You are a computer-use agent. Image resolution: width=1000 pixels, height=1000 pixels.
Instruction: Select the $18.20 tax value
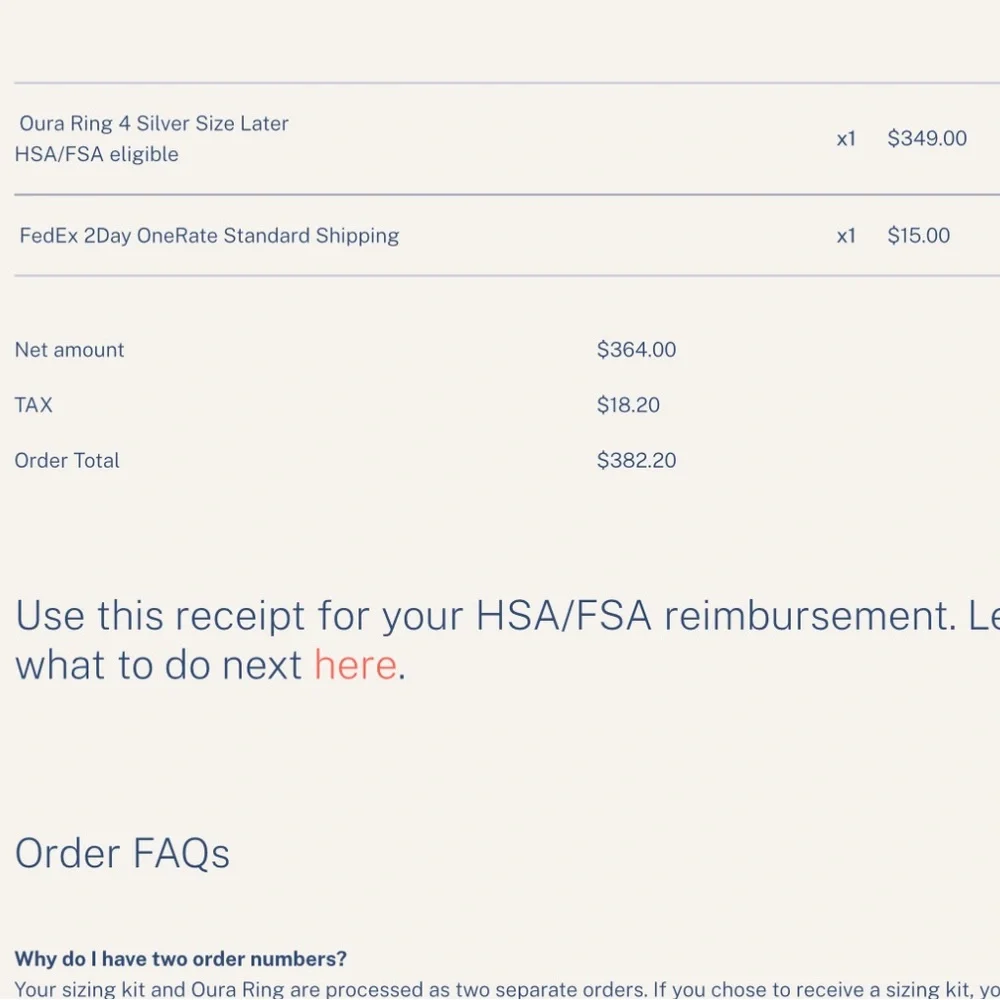tap(628, 405)
